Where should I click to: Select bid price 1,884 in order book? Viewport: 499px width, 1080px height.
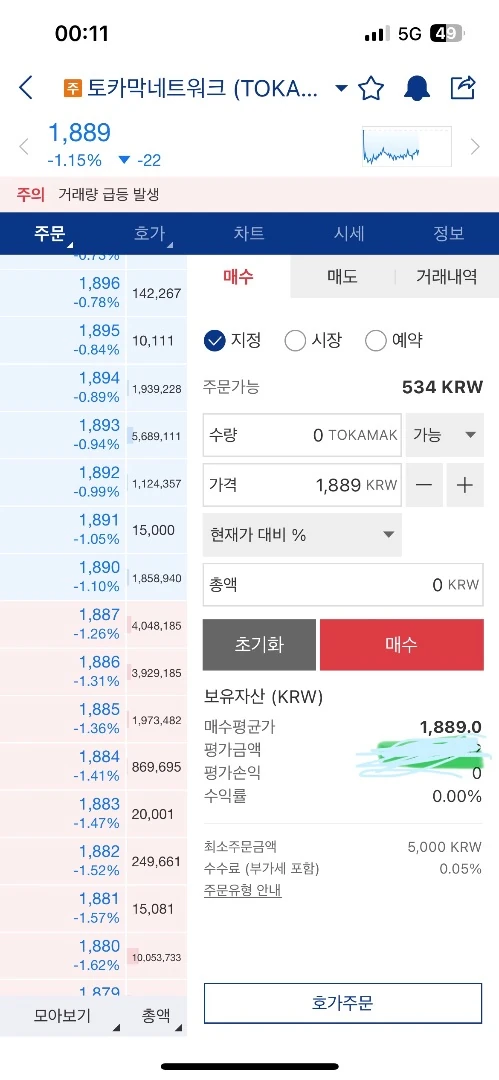point(63,767)
